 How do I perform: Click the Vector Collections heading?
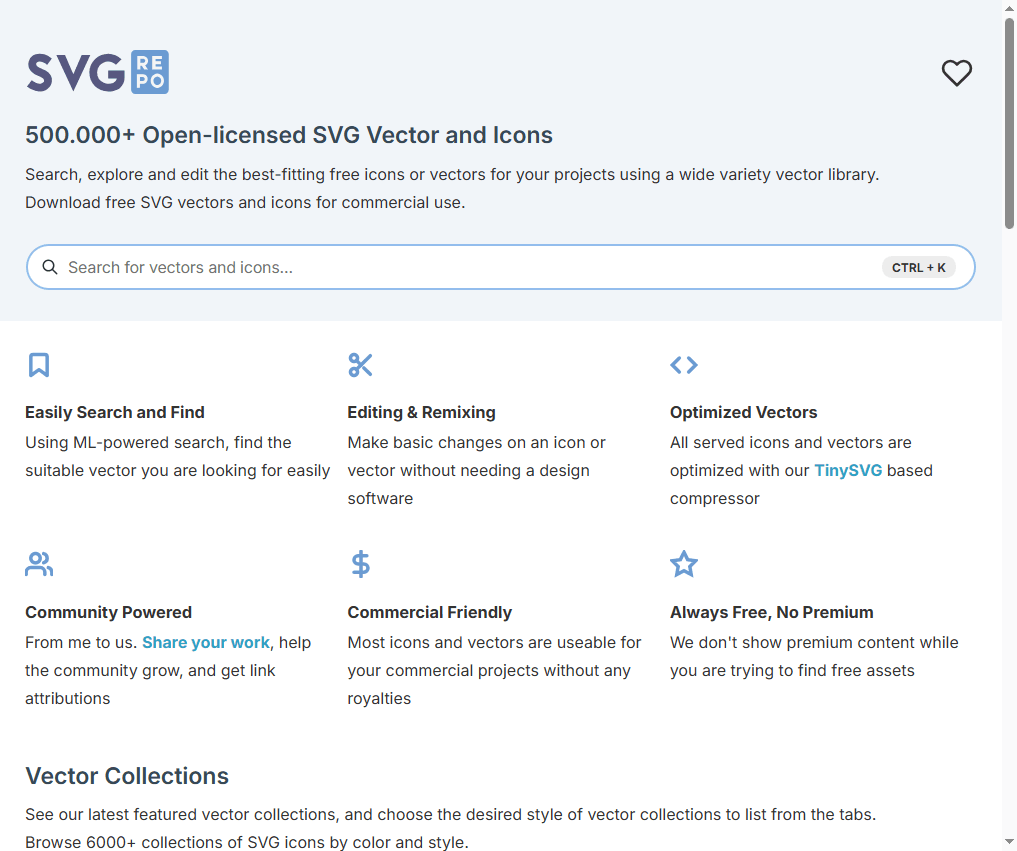[127, 776]
